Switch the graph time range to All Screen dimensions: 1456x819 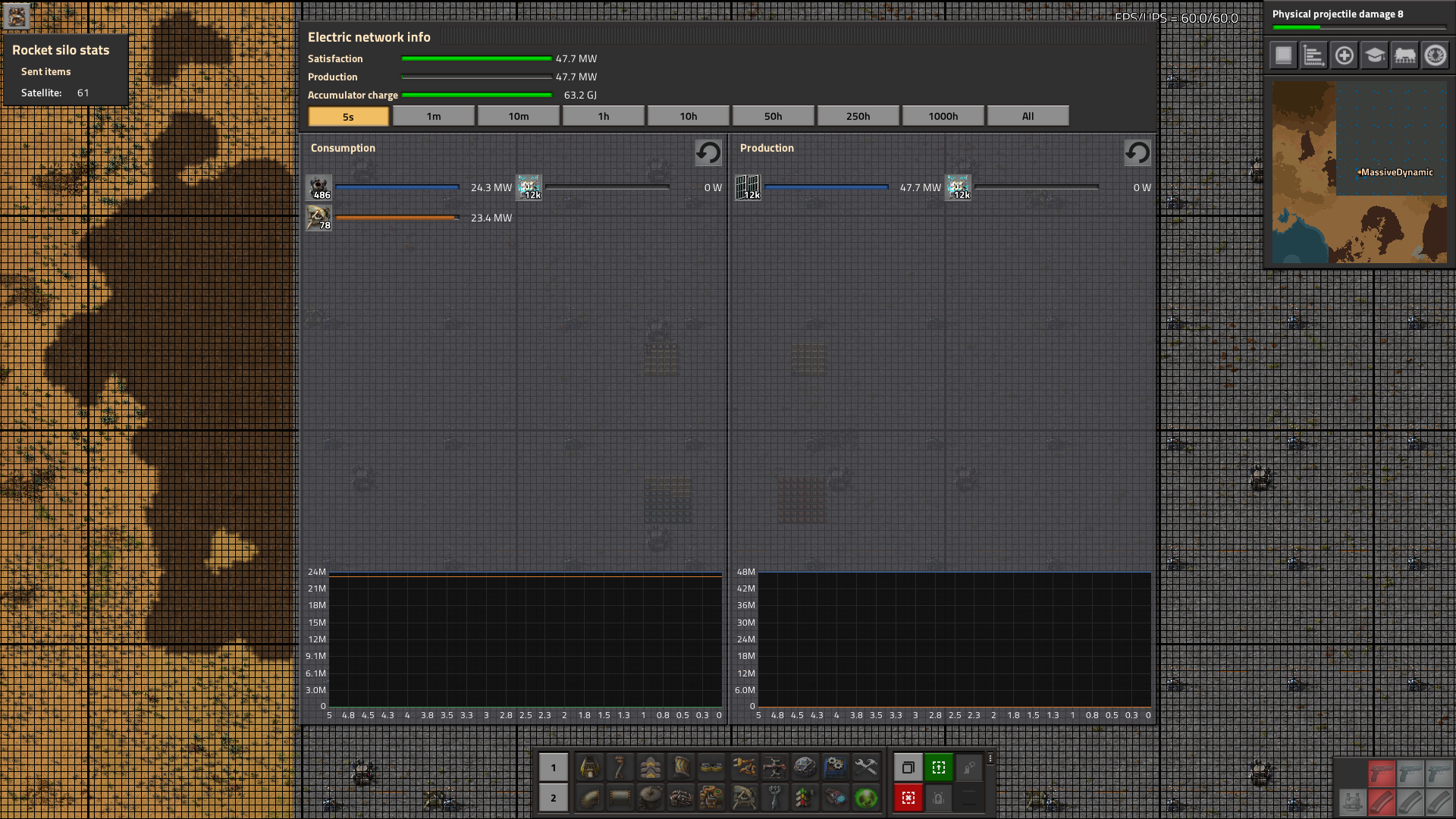click(1028, 116)
